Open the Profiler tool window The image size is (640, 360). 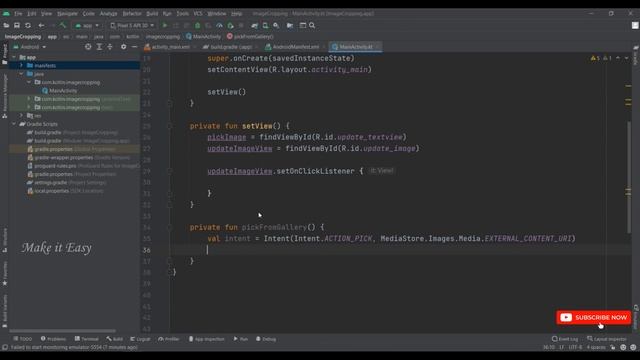169,339
